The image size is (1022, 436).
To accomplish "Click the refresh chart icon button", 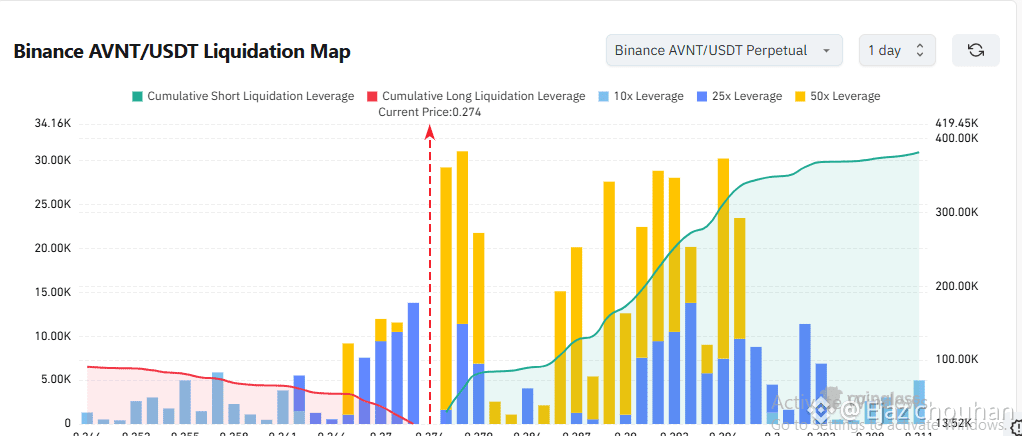I will coord(976,50).
